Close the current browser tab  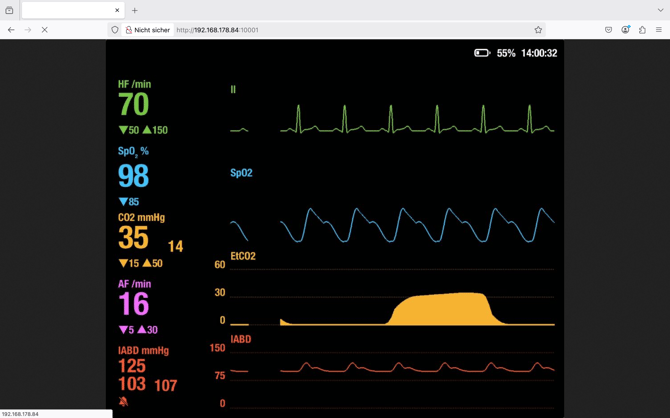[x=117, y=10]
